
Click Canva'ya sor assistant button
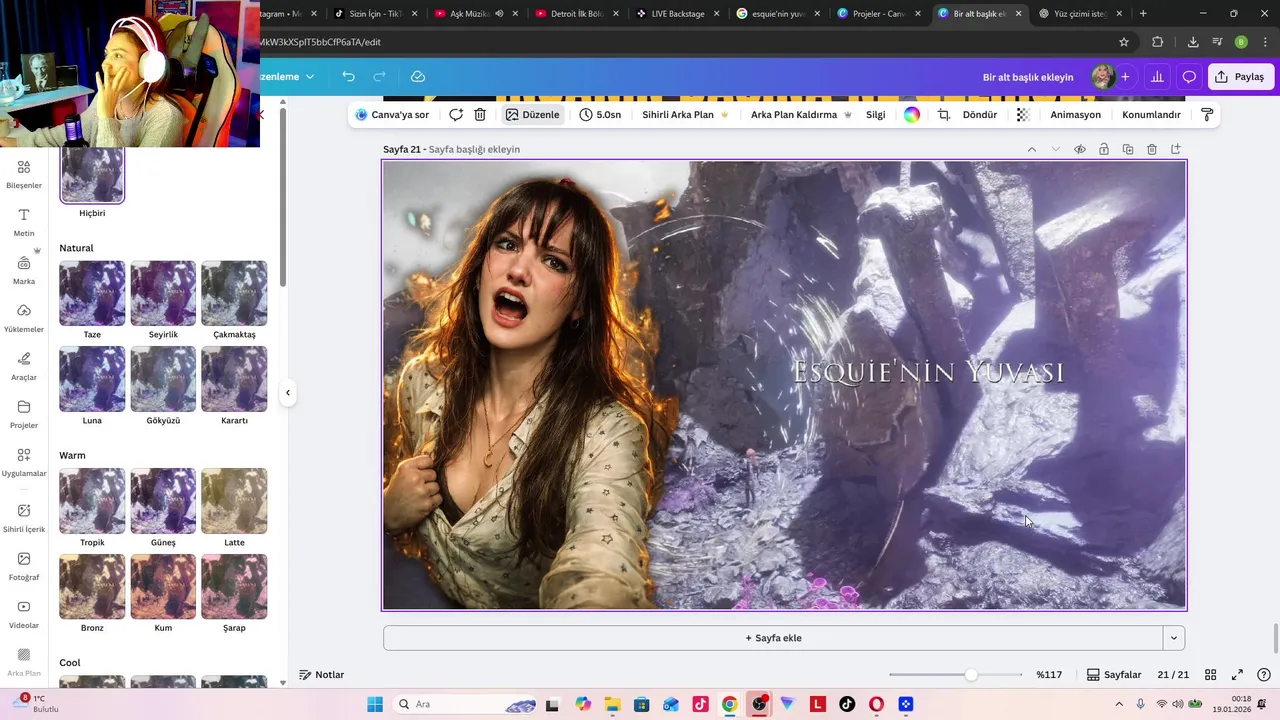point(393,115)
